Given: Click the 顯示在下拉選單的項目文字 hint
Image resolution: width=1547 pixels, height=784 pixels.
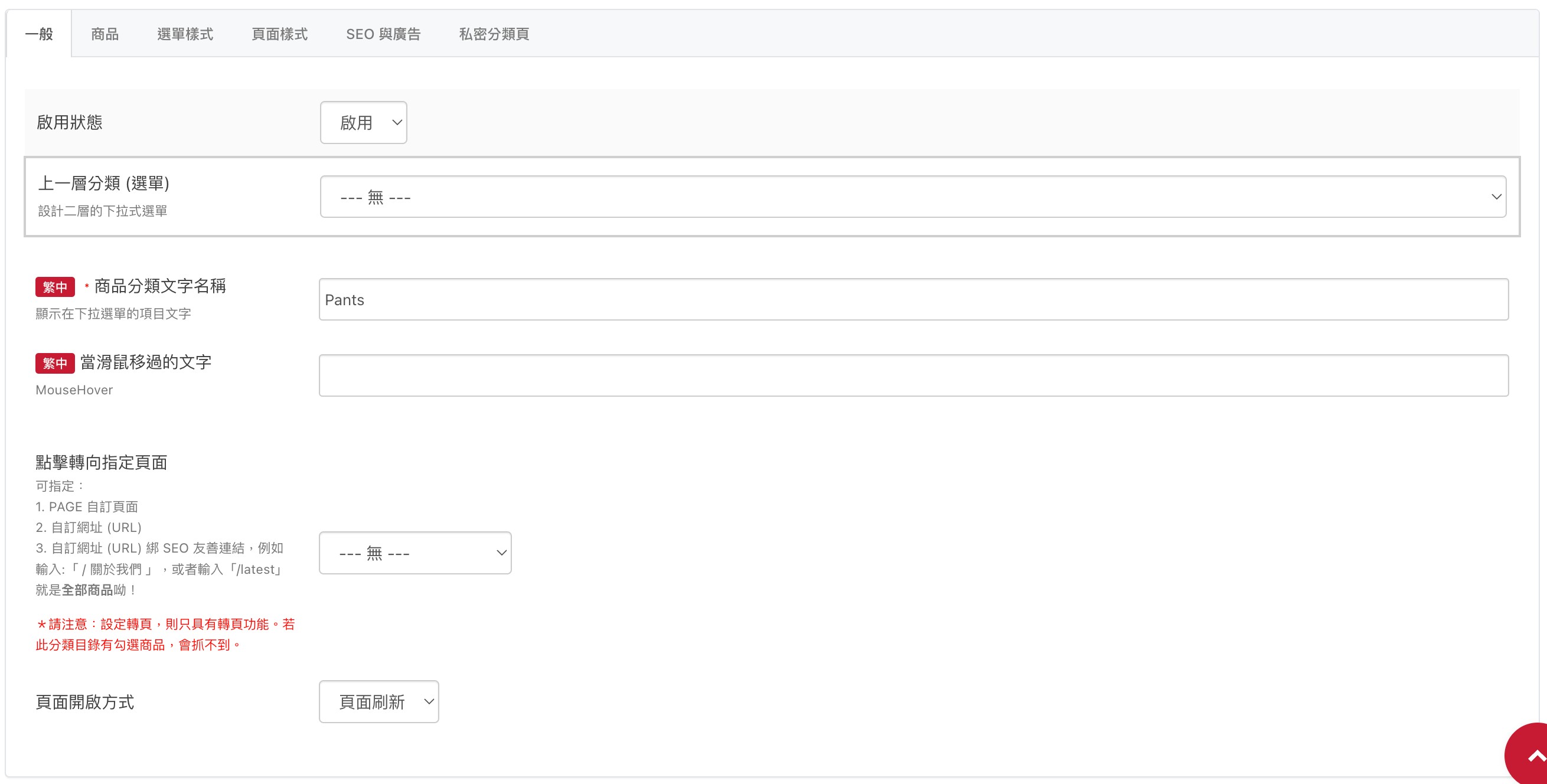Looking at the screenshot, I should pyautogui.click(x=113, y=314).
